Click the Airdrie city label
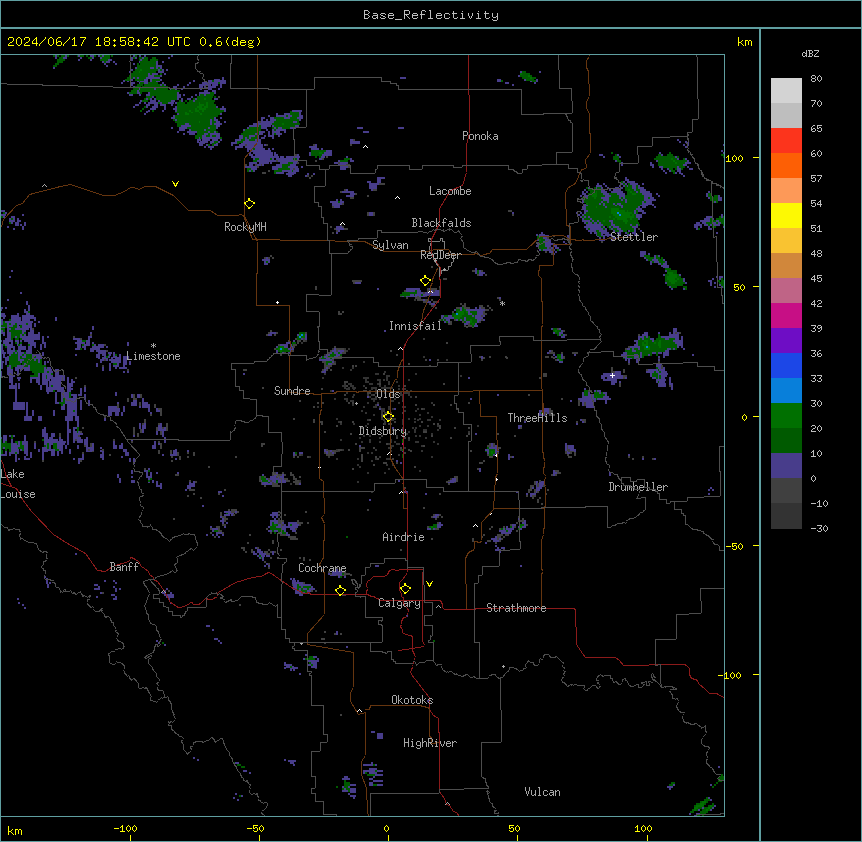Viewport: 862px width, 842px height. [x=403, y=537]
